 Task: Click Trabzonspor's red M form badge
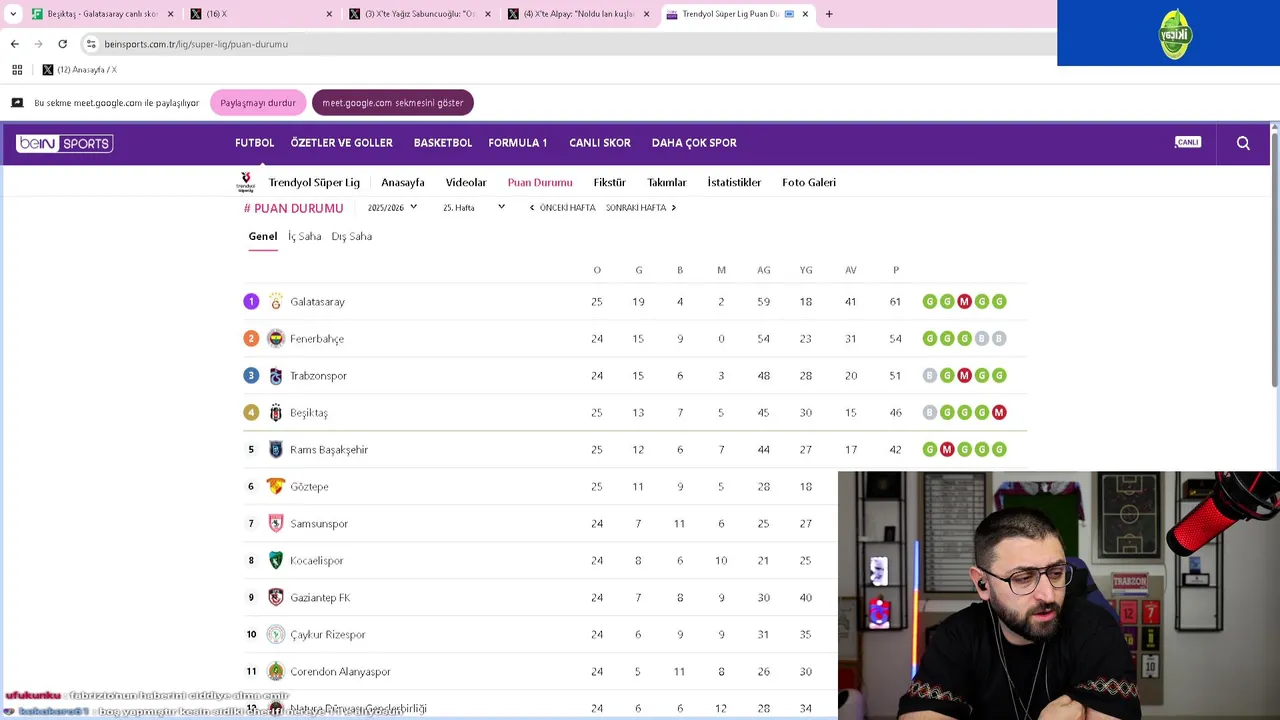964,375
